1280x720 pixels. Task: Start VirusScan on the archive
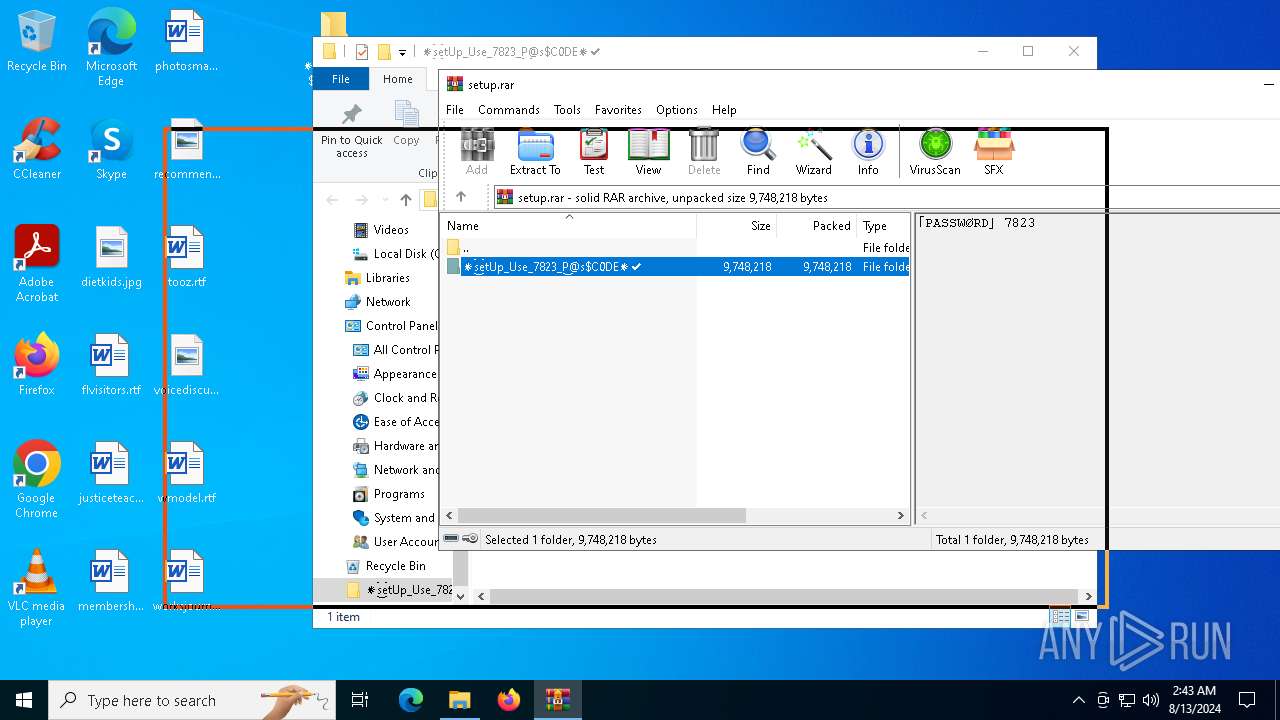point(935,152)
